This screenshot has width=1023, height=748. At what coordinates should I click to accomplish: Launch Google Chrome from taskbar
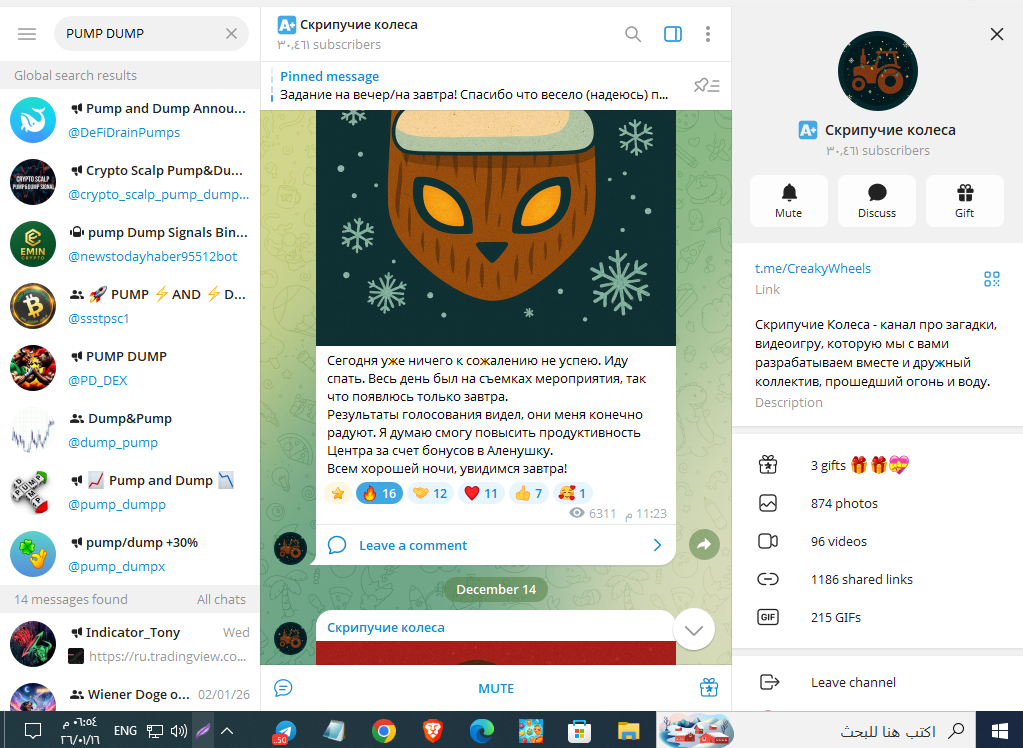(384, 730)
